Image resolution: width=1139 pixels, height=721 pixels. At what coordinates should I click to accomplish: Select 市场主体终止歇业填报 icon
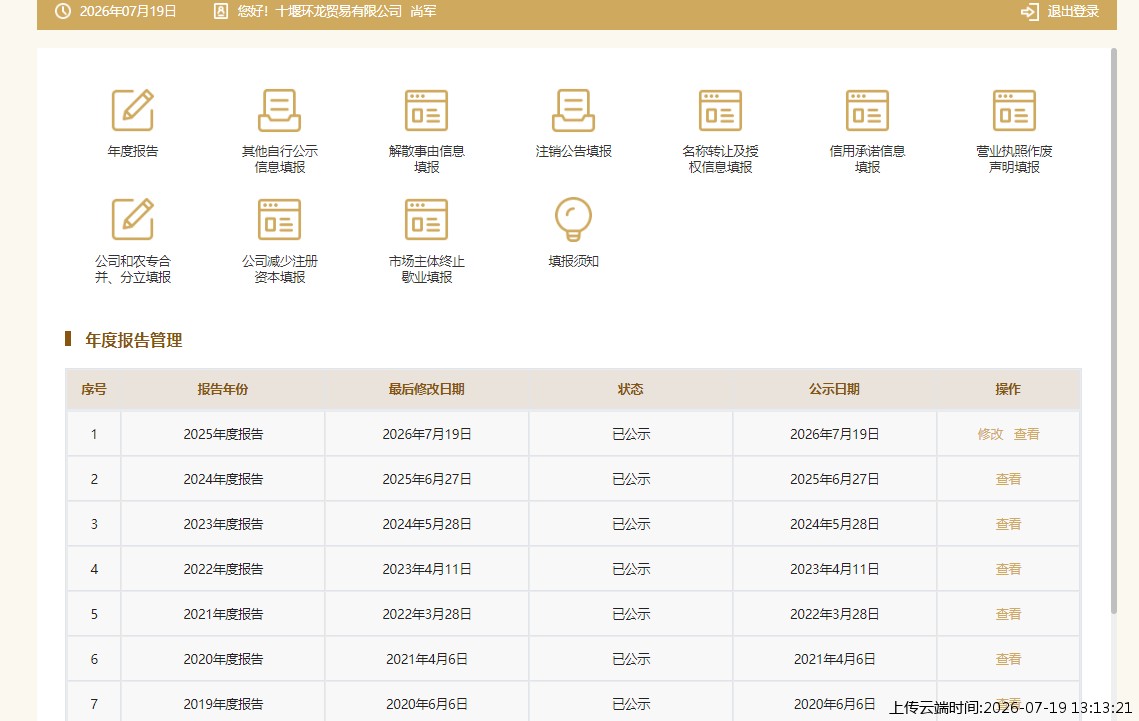click(426, 219)
